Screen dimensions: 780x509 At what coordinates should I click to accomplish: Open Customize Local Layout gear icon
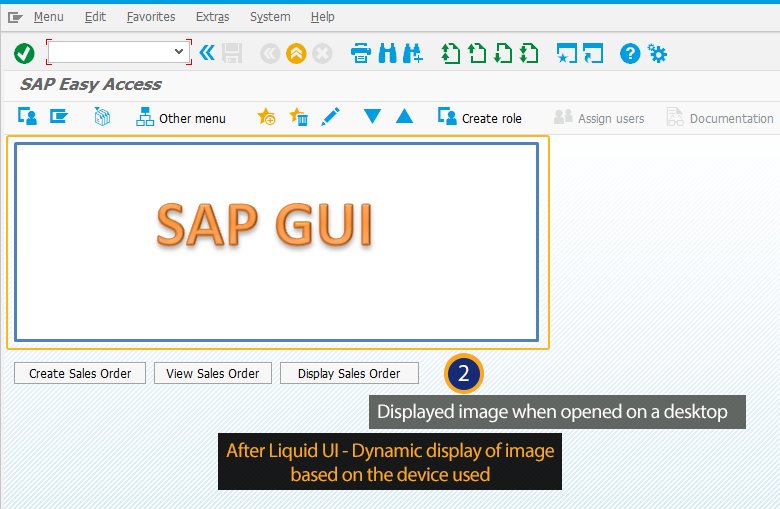(657, 53)
